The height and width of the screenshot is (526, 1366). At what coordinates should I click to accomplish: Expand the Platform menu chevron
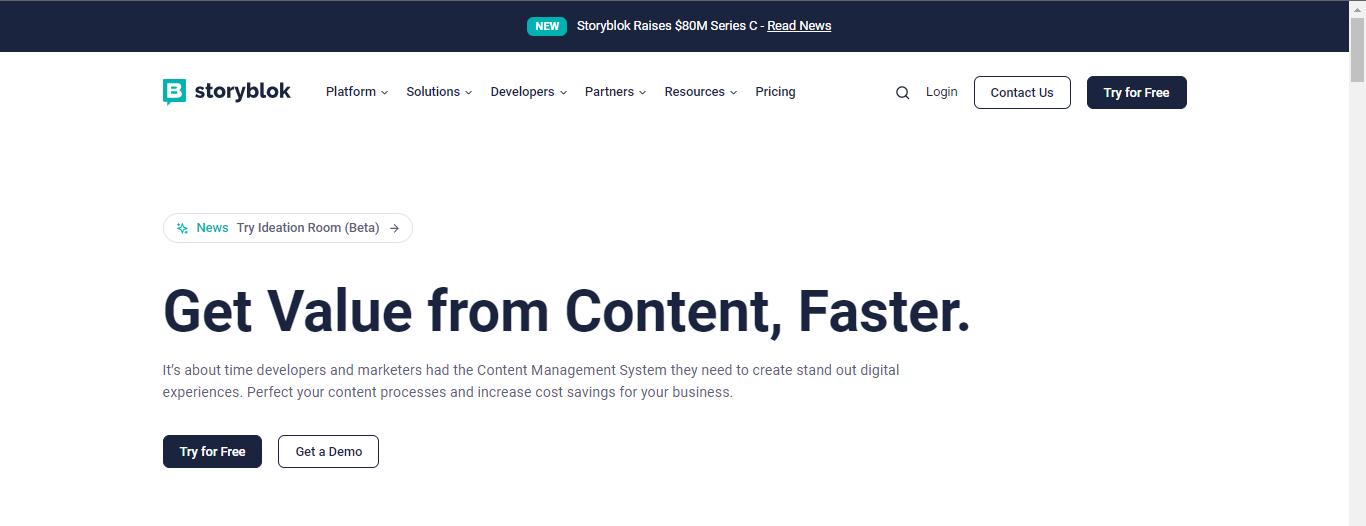385,93
